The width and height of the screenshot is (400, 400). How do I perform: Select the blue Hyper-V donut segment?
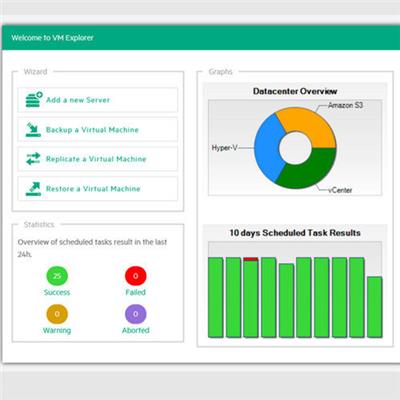coord(268,148)
